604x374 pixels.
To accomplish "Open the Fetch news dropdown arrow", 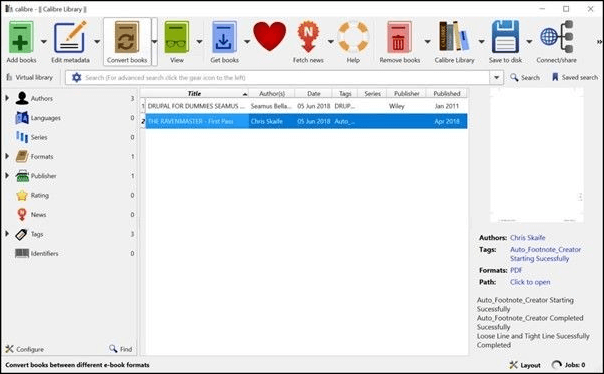I will click(331, 41).
